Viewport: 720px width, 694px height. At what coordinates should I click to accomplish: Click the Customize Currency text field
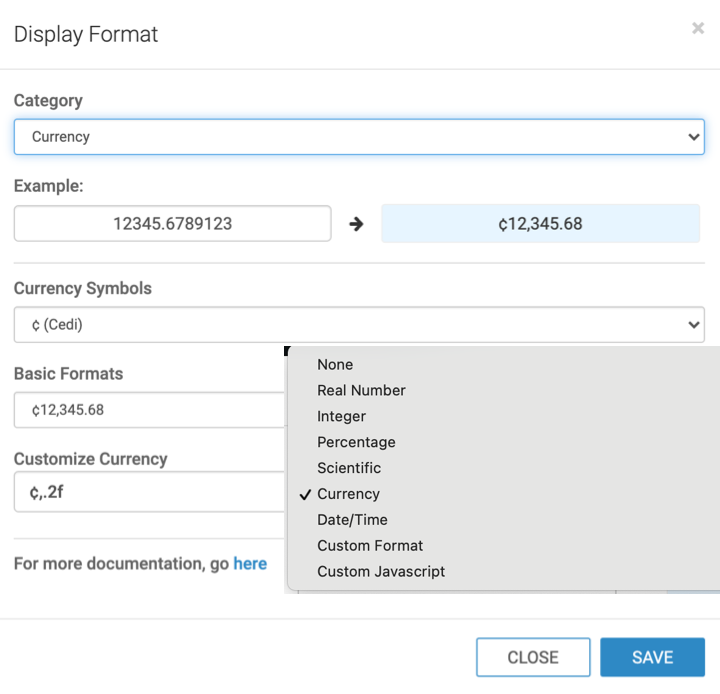(150, 492)
